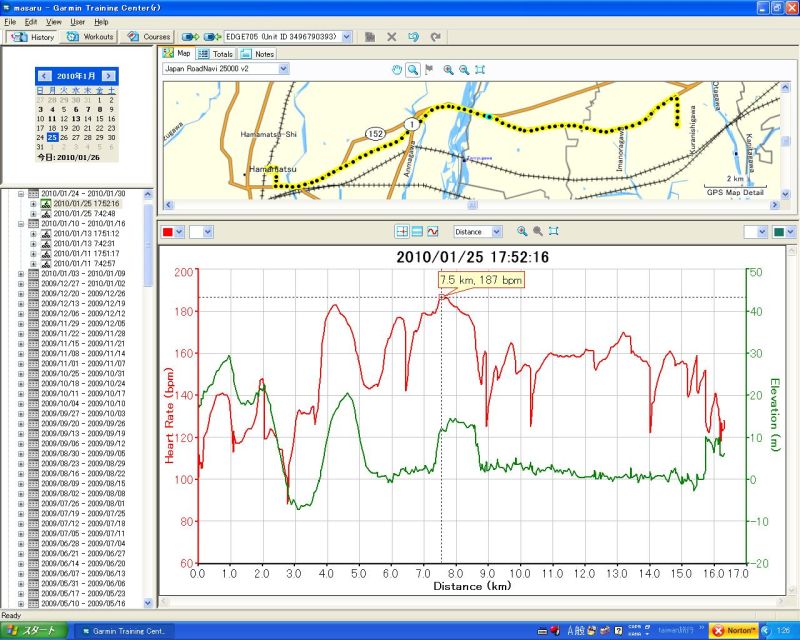Zoom out on the map
Image resolution: width=800 pixels, height=640 pixels.
pyautogui.click(x=464, y=70)
